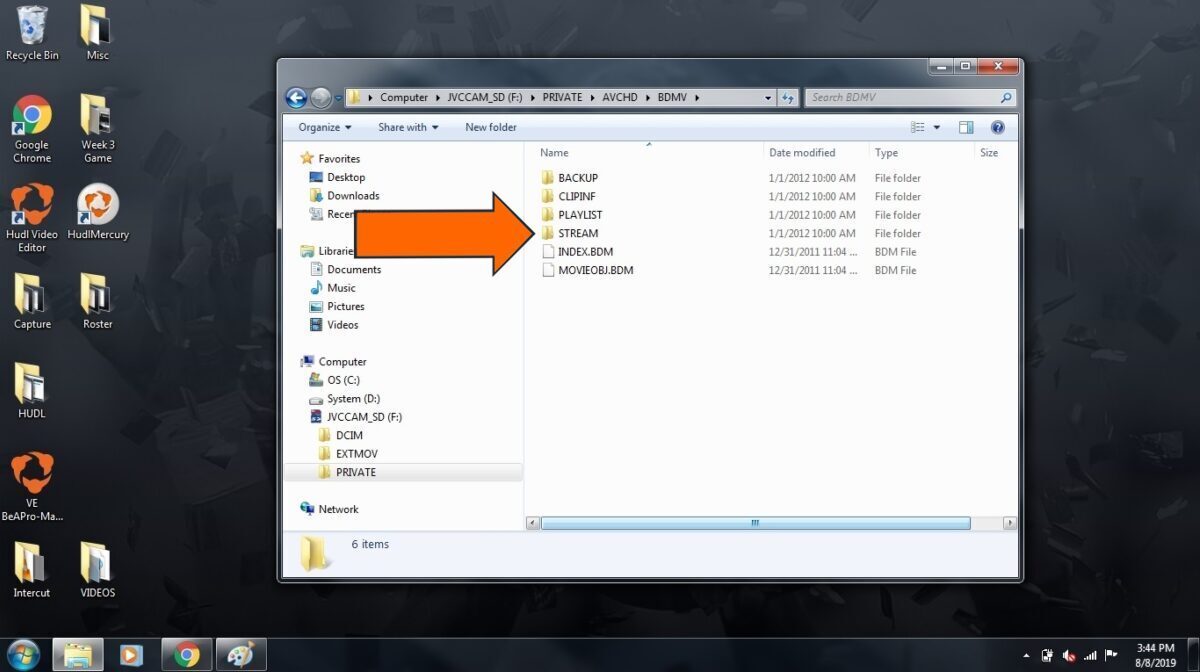Click the Explorer Back arrow button
The image size is (1200, 672).
296,97
